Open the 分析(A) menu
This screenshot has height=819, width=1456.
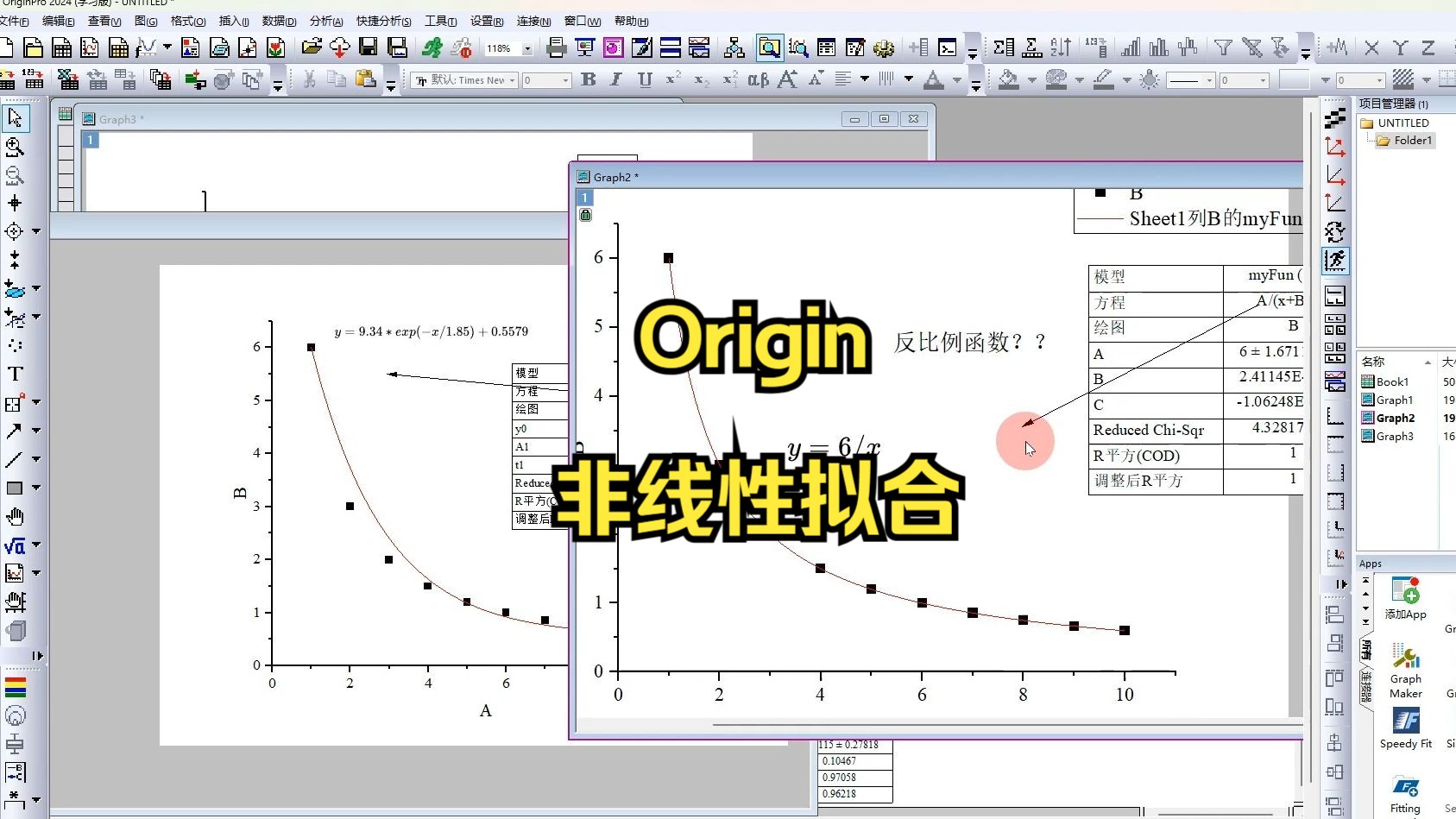point(325,21)
